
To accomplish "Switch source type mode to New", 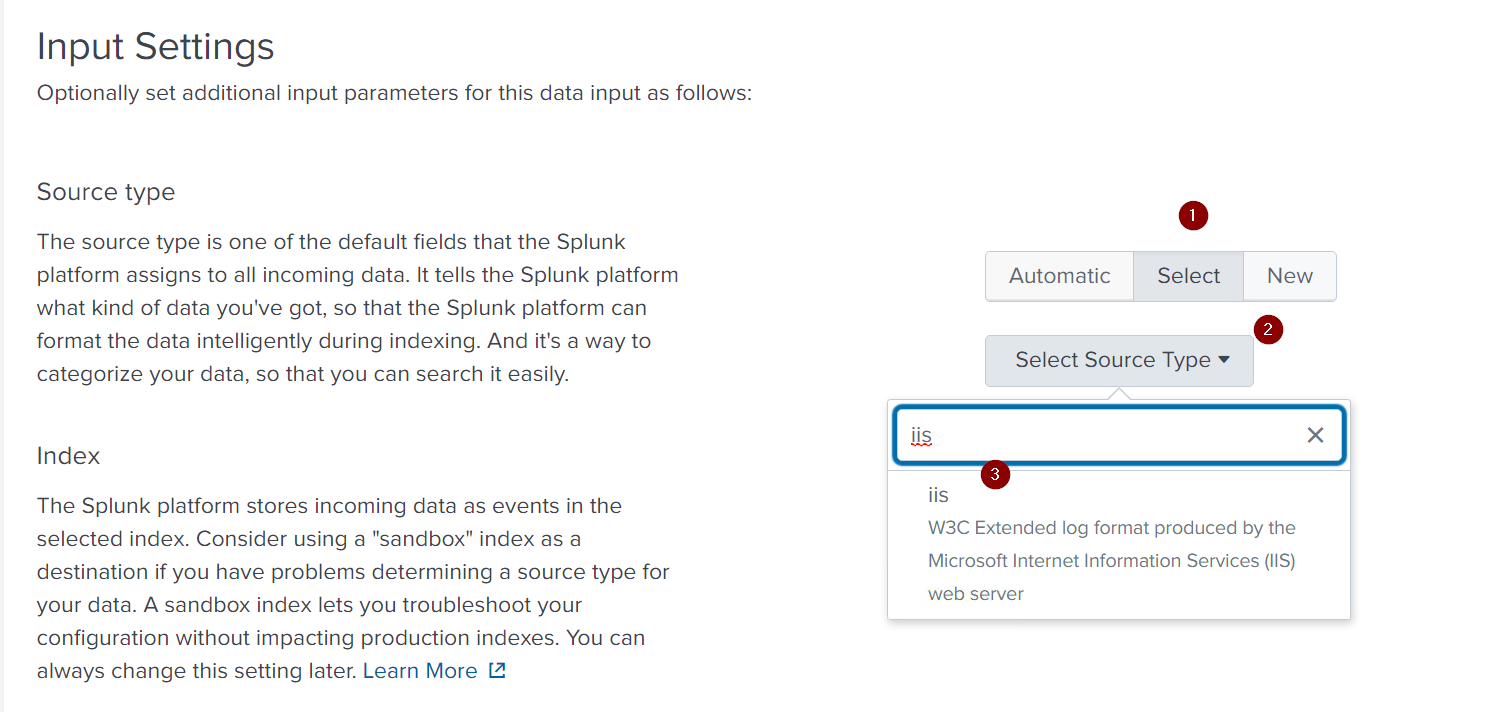I will pos(1289,276).
